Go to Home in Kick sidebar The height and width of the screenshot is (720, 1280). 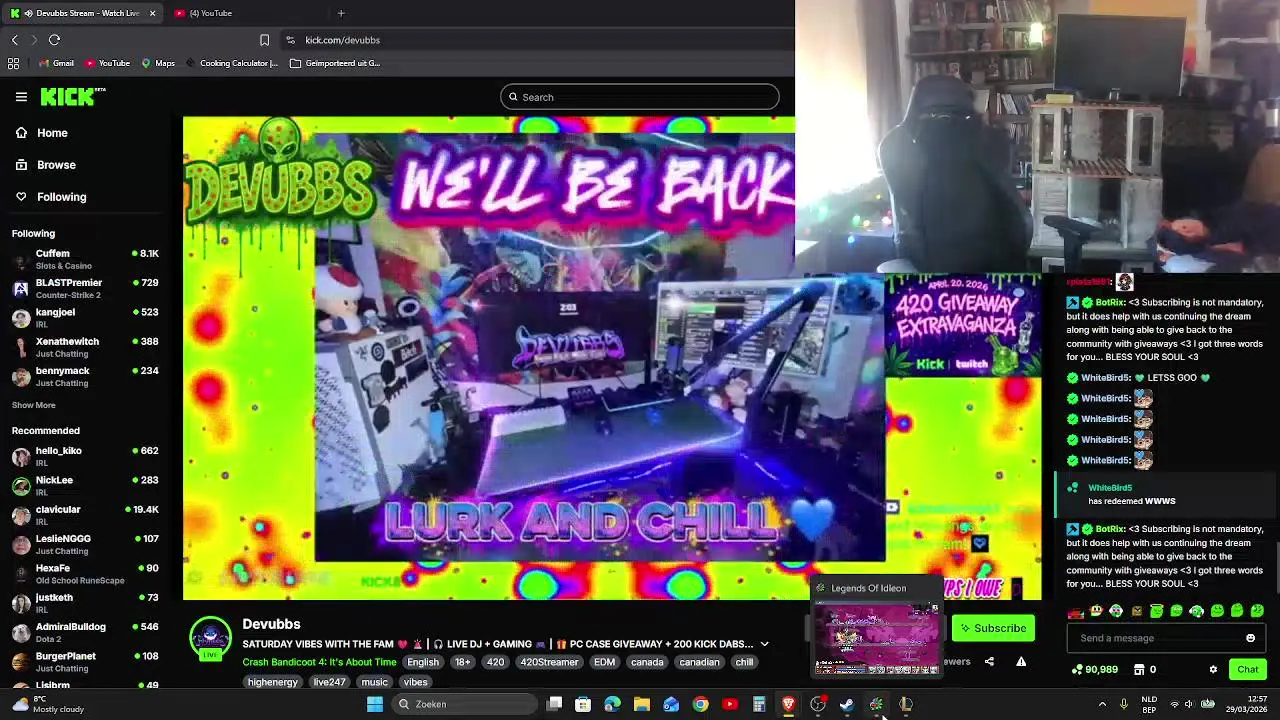42,133
